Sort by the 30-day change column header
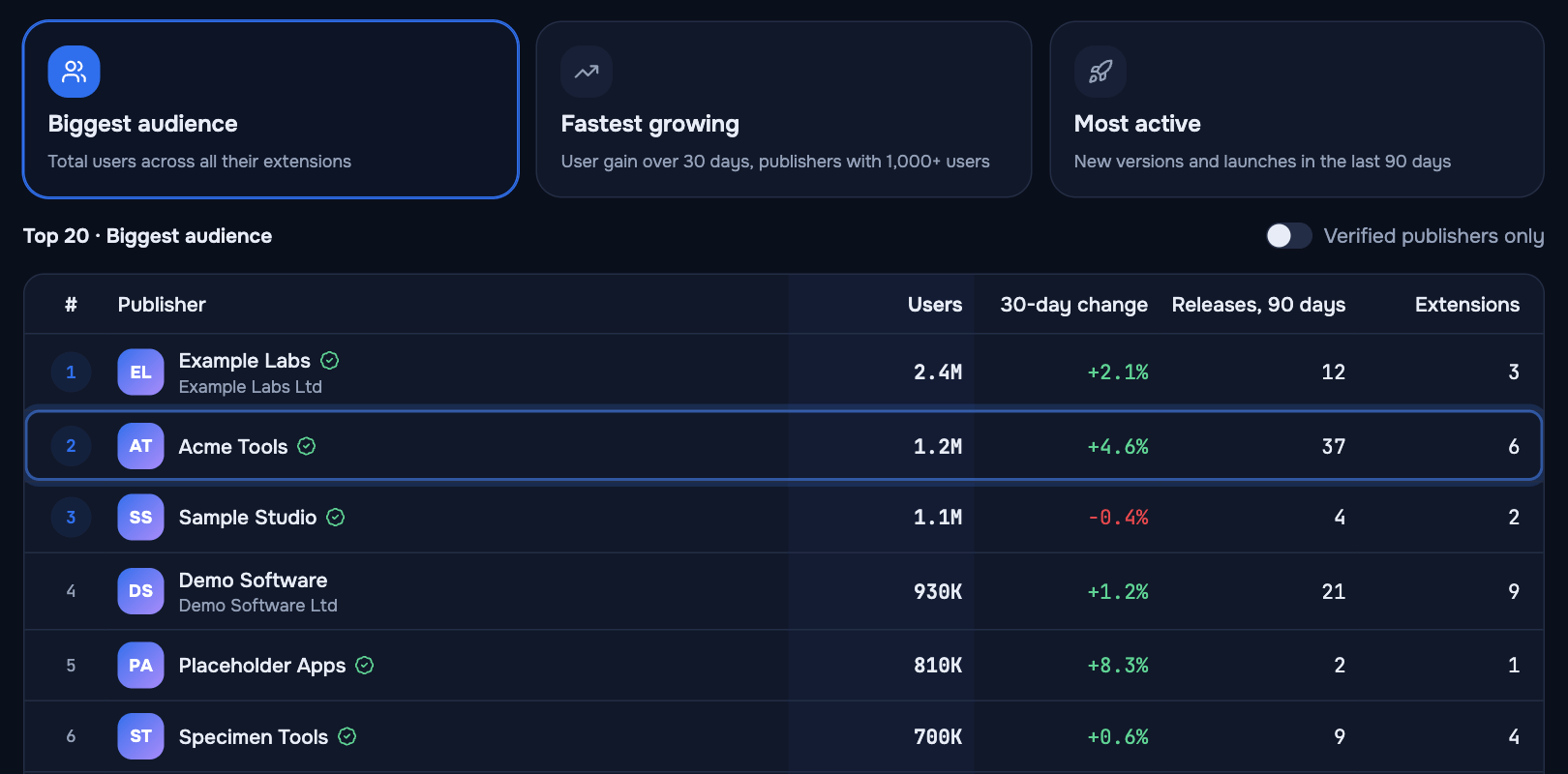Image resolution: width=1568 pixels, height=774 pixels. (1074, 305)
